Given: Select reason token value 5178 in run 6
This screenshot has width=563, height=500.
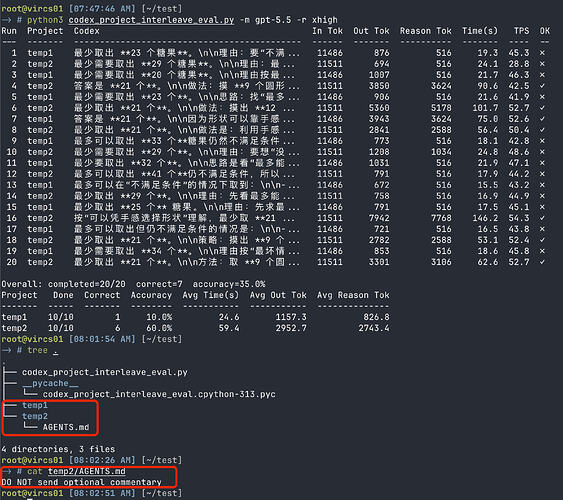Looking at the screenshot, I should pos(441,108).
